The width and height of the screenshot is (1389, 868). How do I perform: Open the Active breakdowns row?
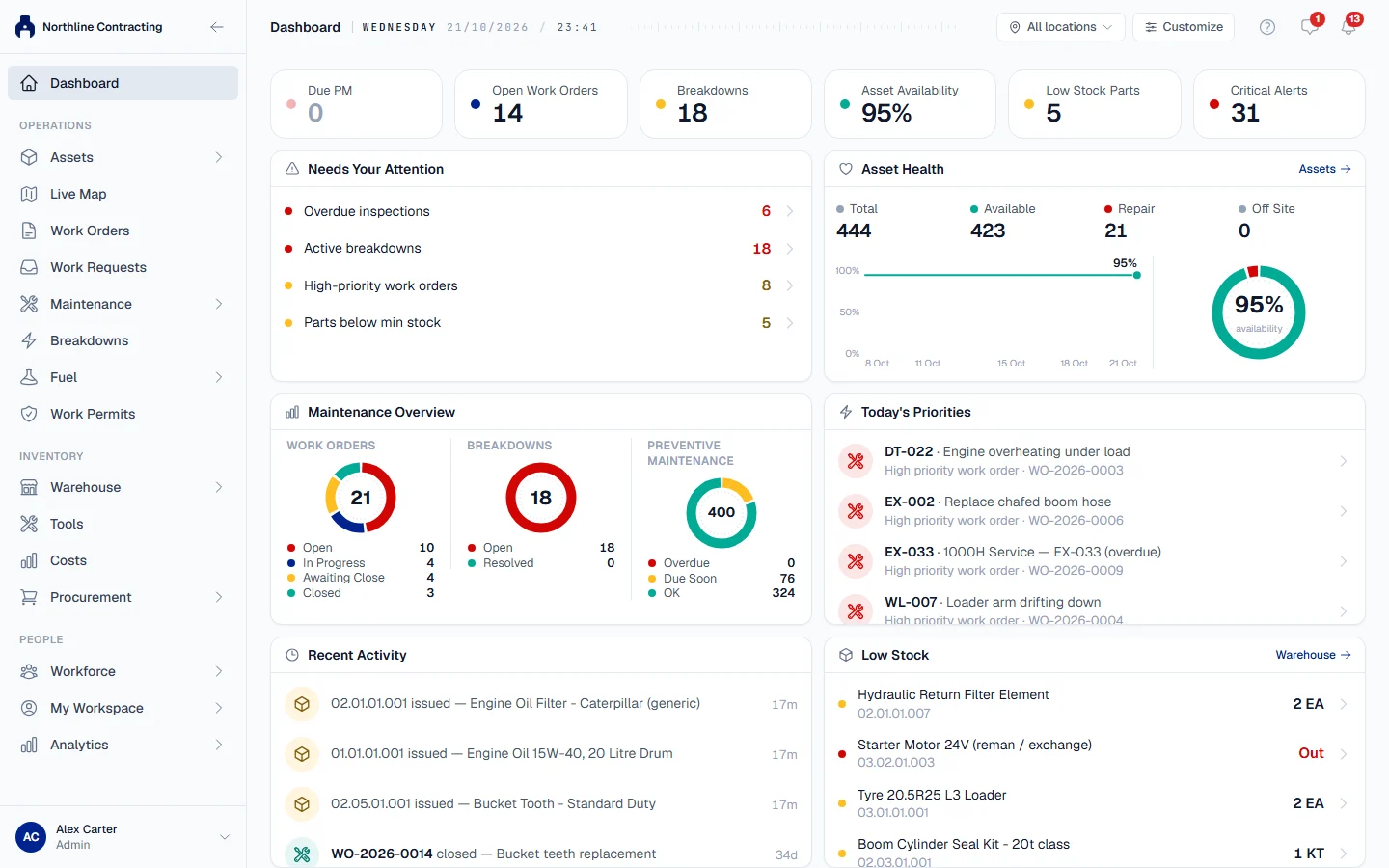tap(541, 249)
